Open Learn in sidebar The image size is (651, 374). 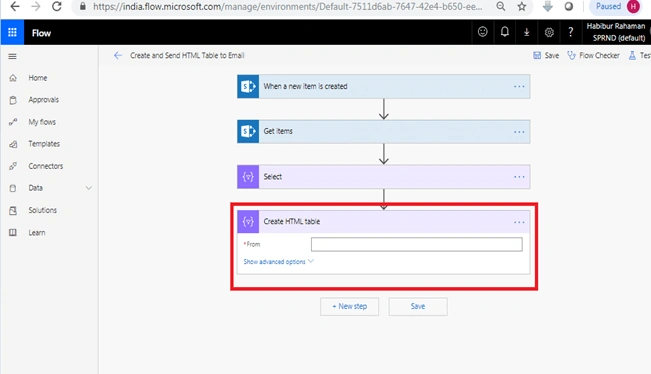(37, 233)
